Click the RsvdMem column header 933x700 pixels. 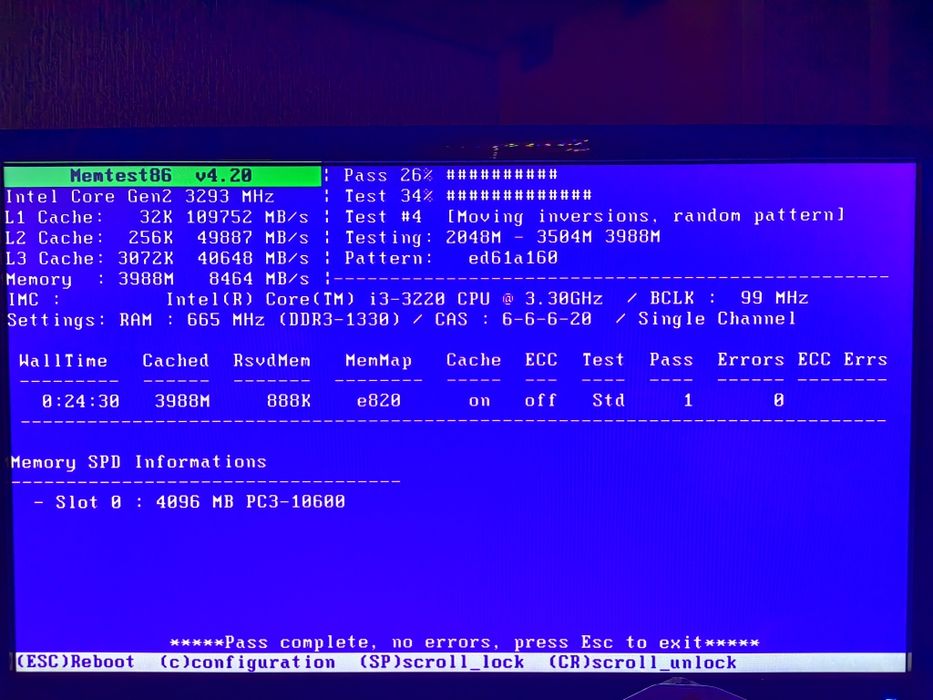pyautogui.click(x=272, y=360)
